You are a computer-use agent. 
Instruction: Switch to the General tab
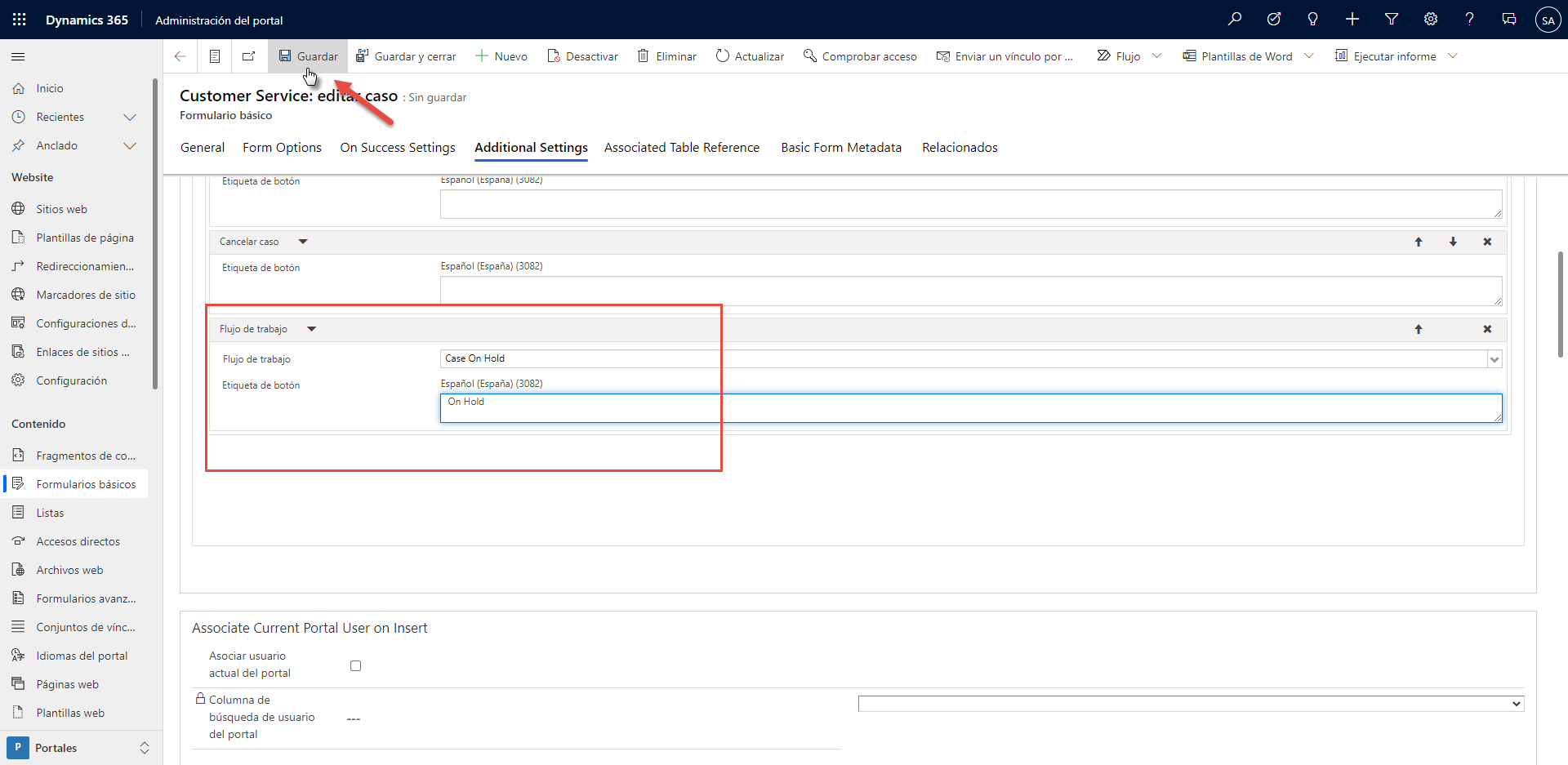[203, 148]
